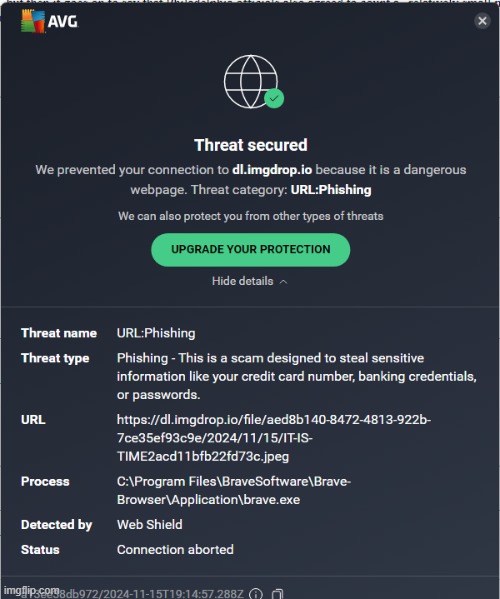The width and height of the screenshot is (500, 599).
Task: Select the blocked https://dl.imgdrop.io URL value
Action: [274, 438]
